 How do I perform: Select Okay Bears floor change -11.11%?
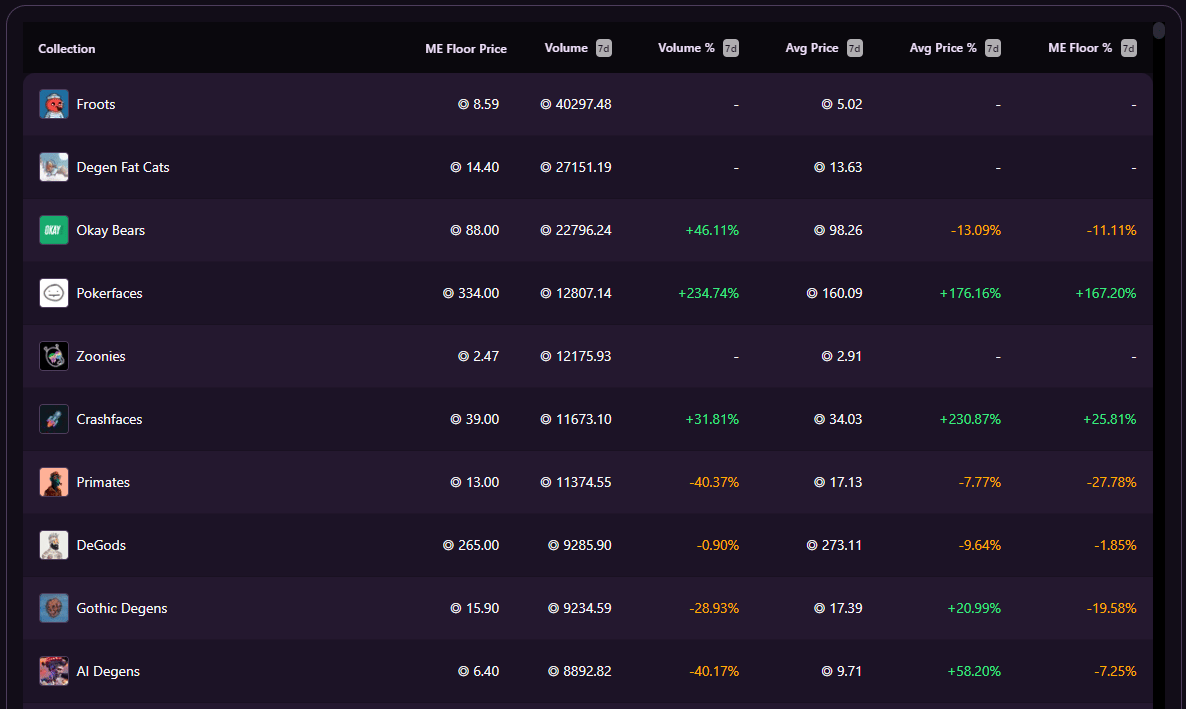click(x=1111, y=230)
